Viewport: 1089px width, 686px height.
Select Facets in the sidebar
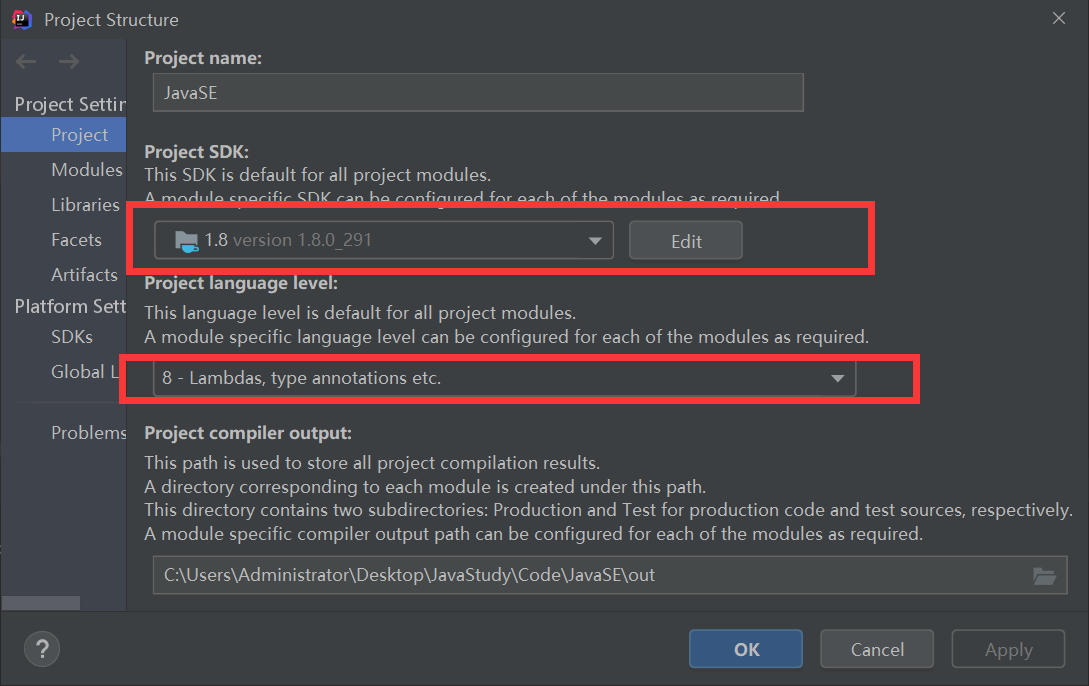click(x=76, y=240)
